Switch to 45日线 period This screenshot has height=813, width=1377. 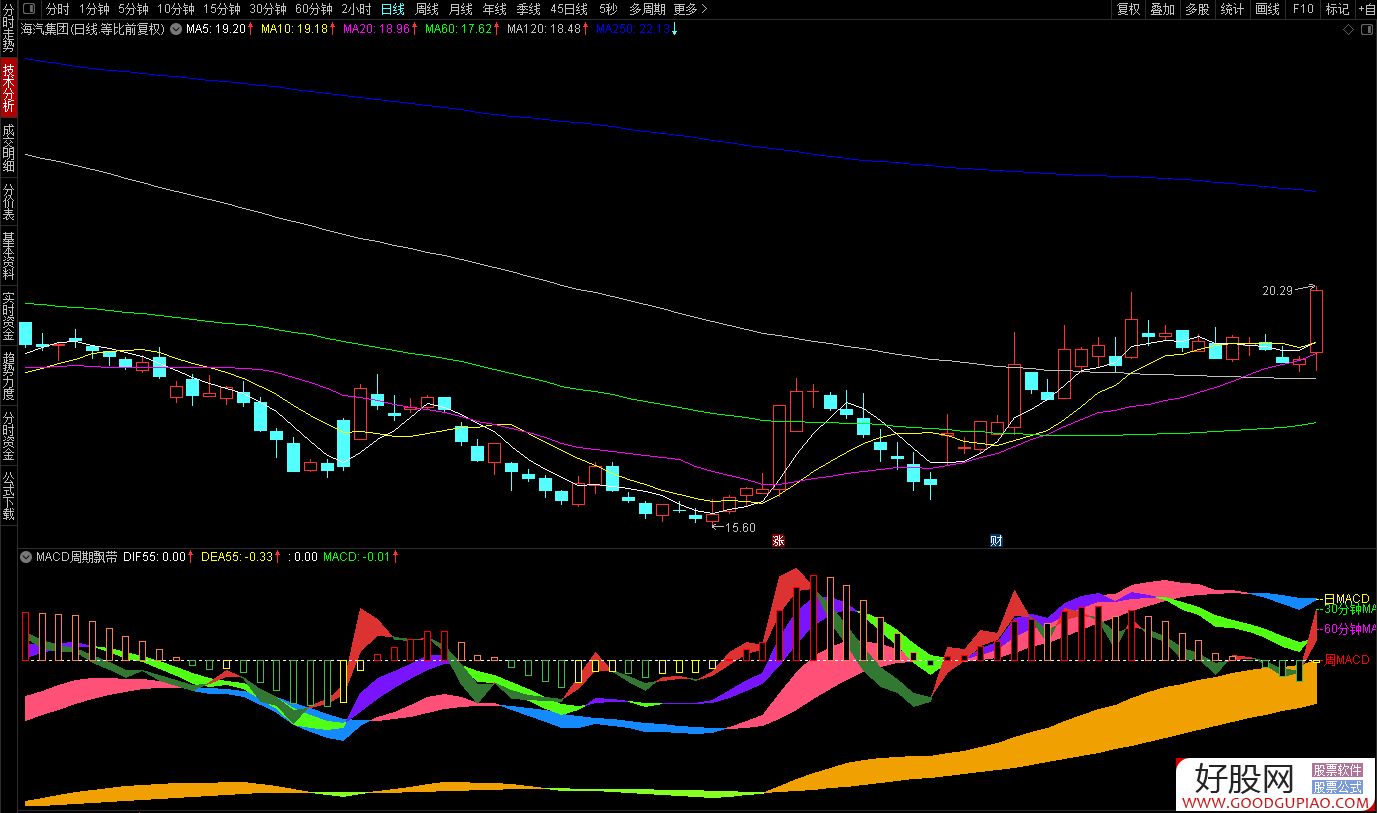[x=569, y=9]
